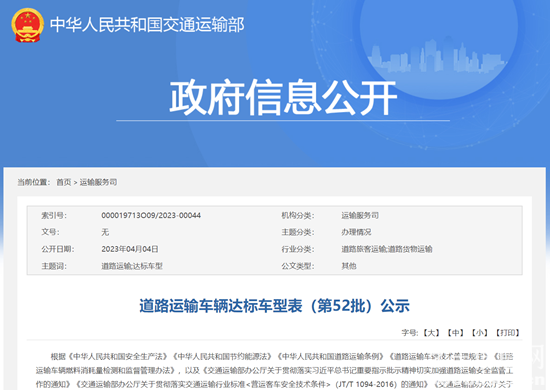Click the 公开日期 field label

[x=58, y=249]
